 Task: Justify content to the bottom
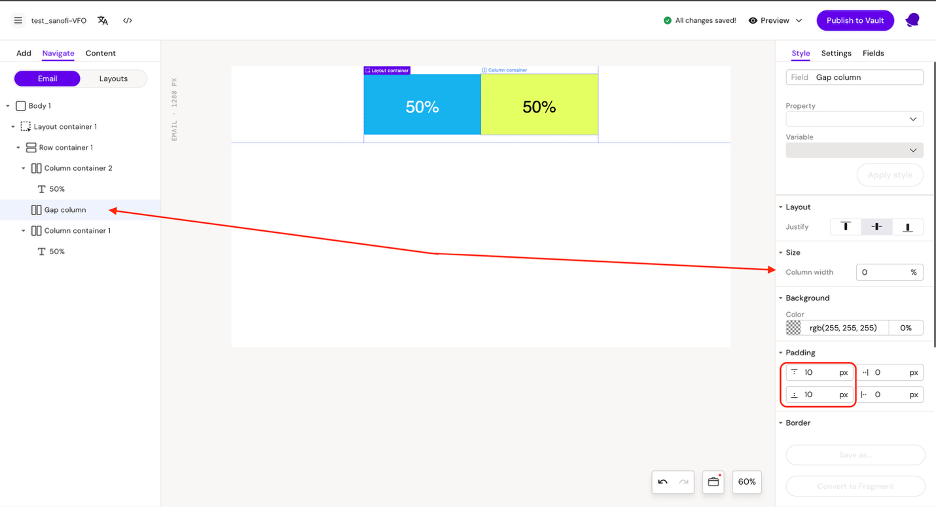click(x=908, y=227)
